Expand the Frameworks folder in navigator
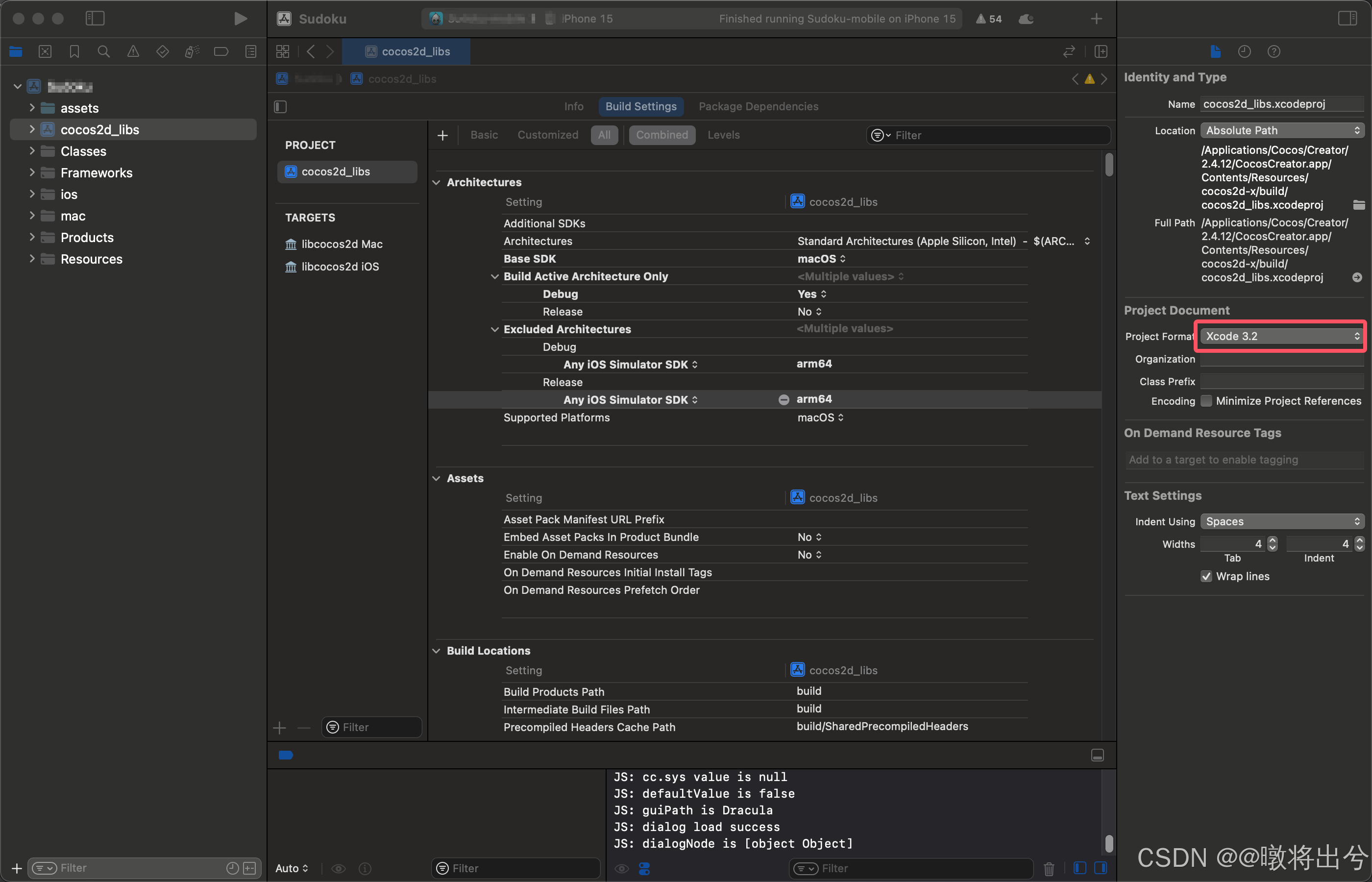 32,172
